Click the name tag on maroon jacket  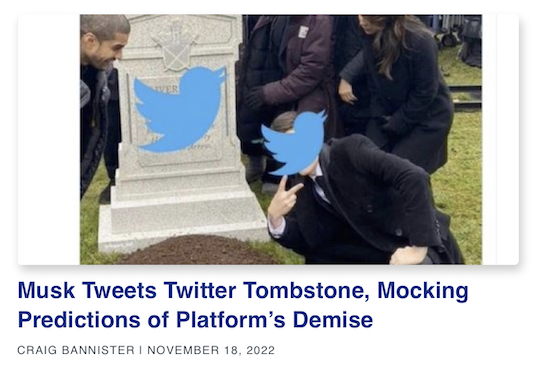(303, 31)
